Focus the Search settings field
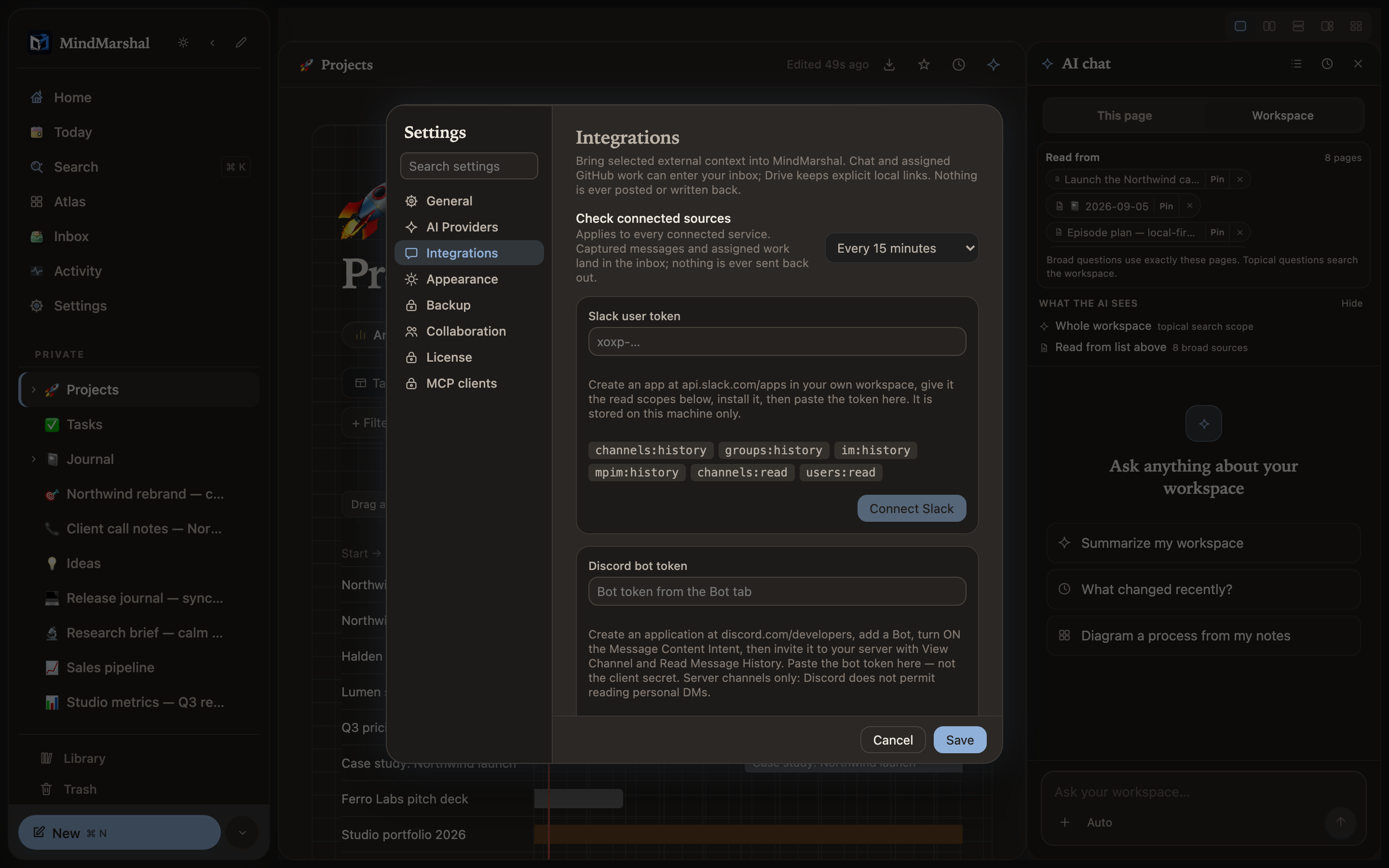This screenshot has height=868, width=1389. (x=469, y=166)
